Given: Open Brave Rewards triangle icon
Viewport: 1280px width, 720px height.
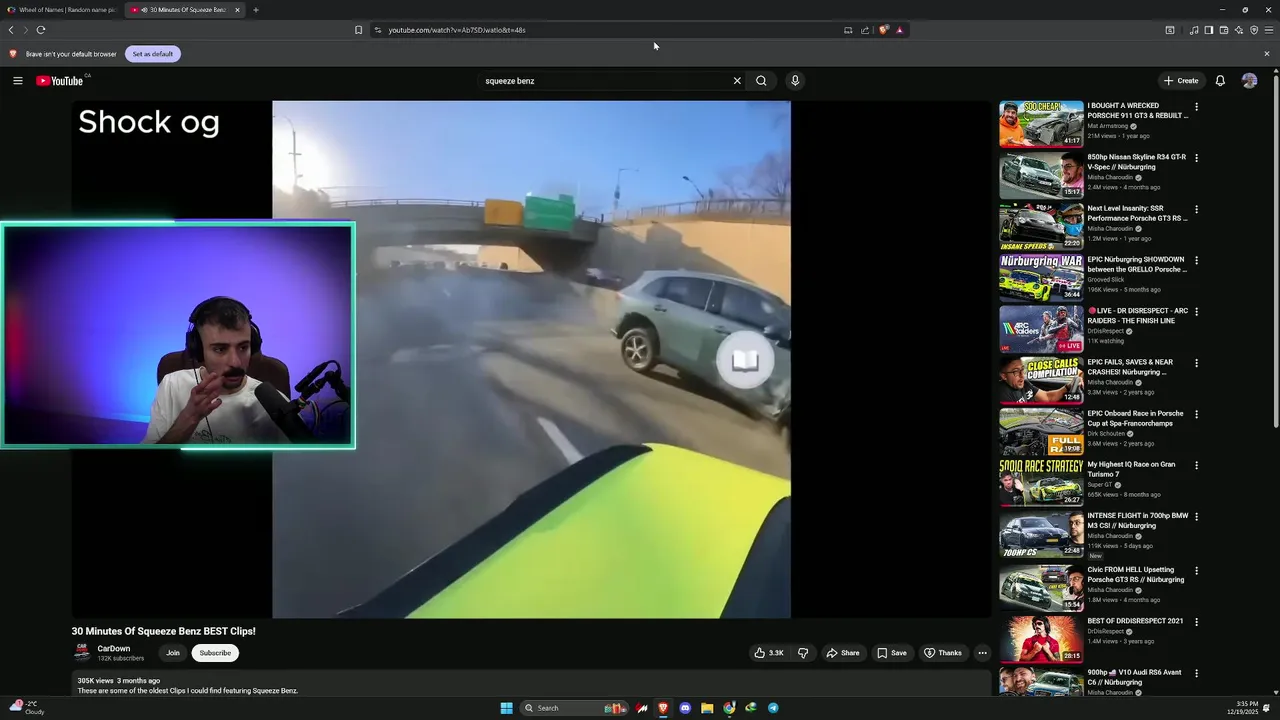Looking at the screenshot, I should [x=899, y=30].
